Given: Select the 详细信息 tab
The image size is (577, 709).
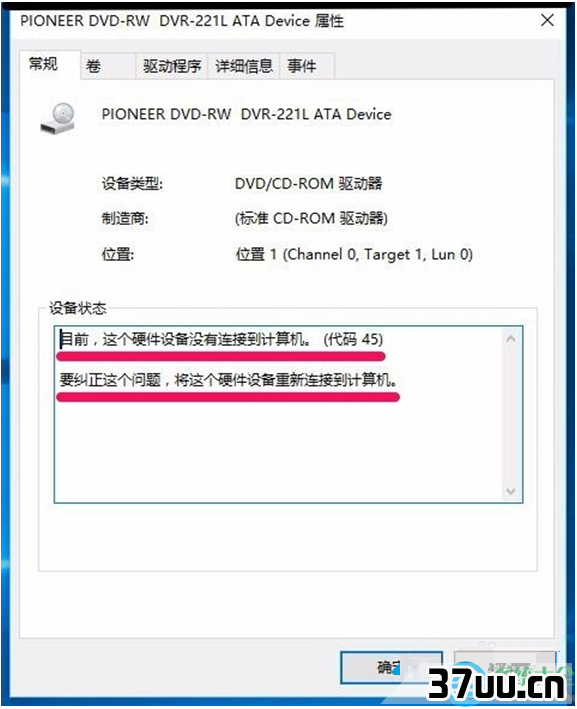Looking at the screenshot, I should pyautogui.click(x=244, y=66).
